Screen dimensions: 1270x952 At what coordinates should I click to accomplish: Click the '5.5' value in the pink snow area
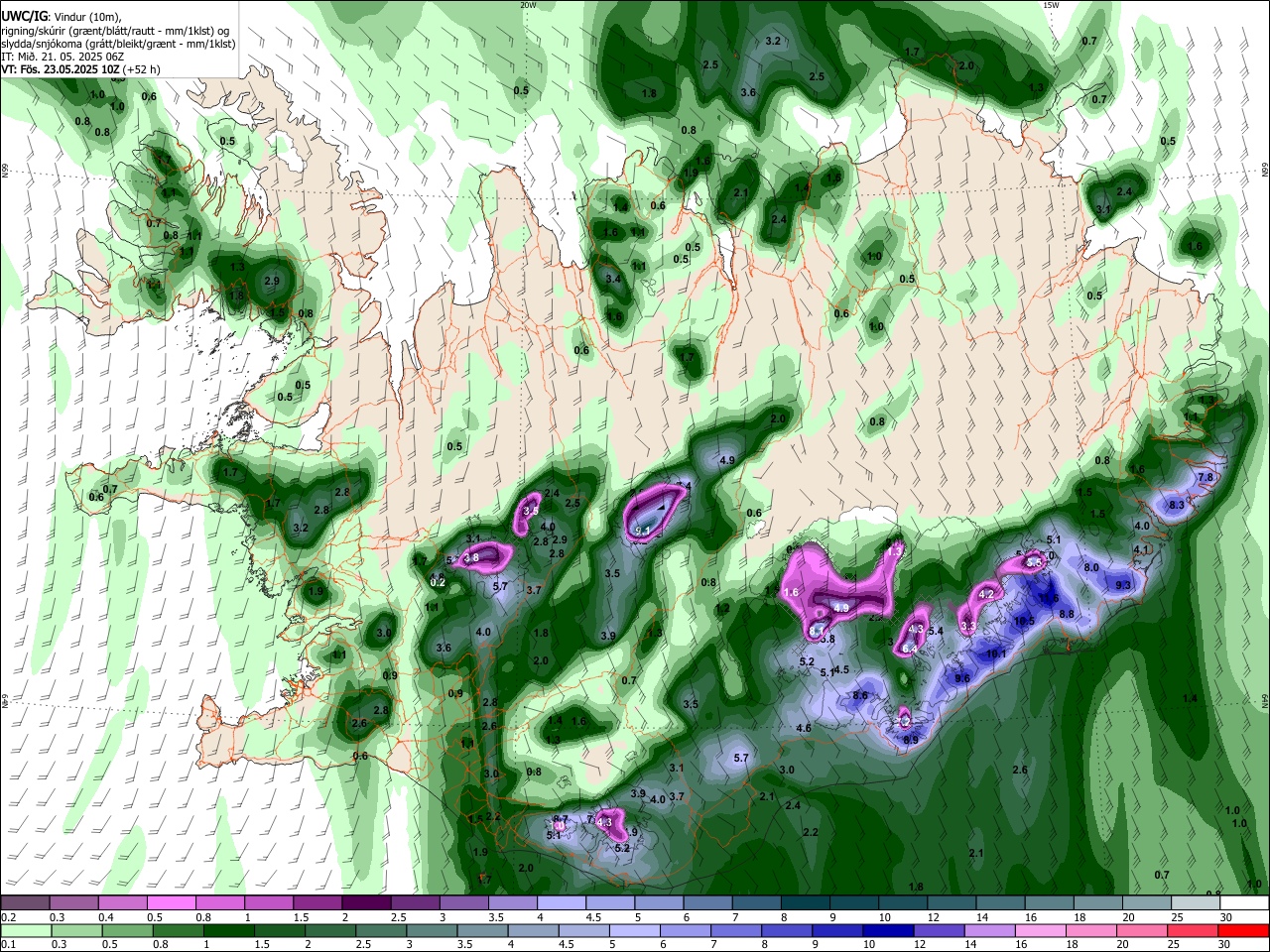pos(1034,562)
